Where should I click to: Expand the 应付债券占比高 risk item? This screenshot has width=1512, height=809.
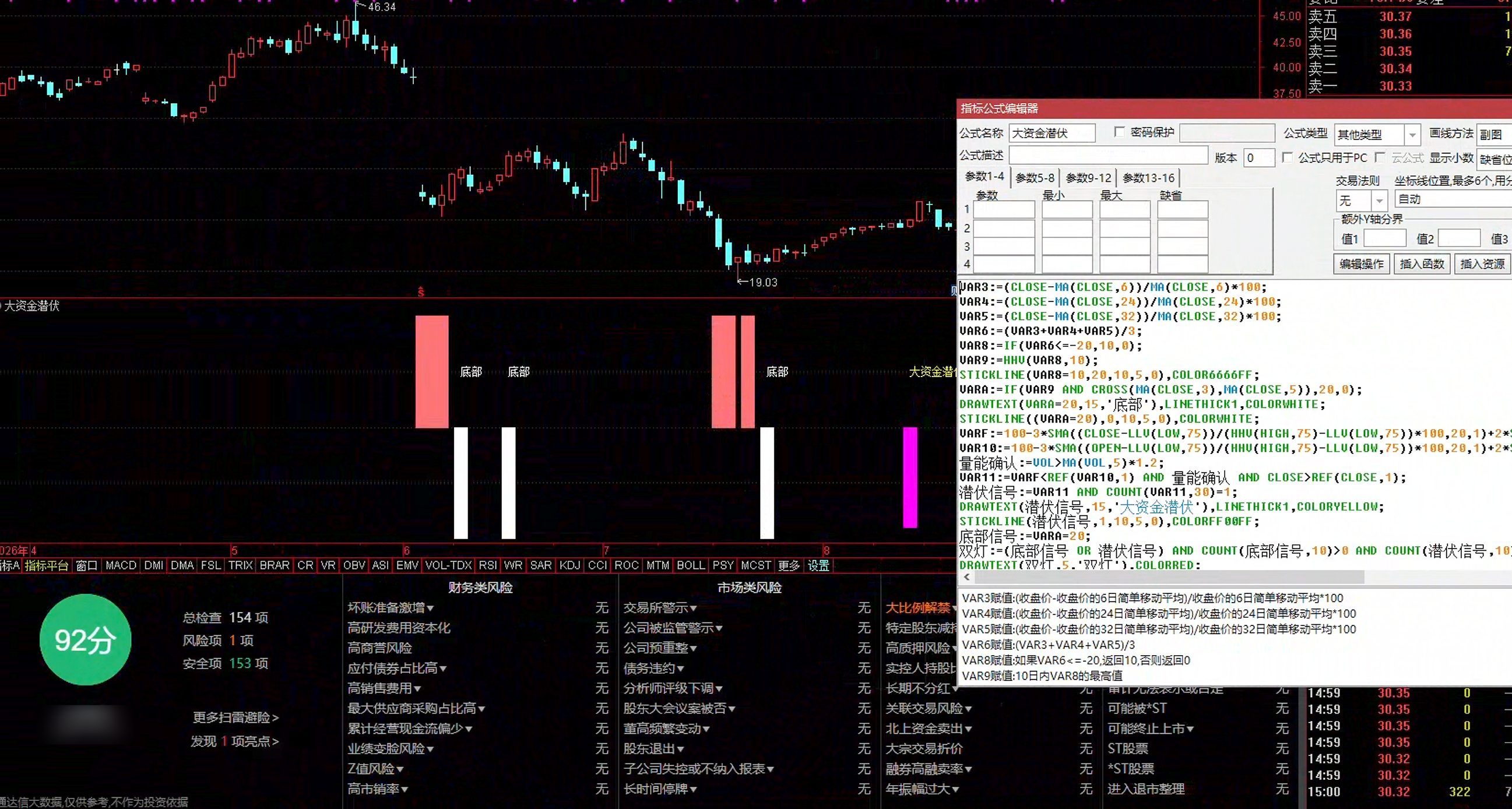point(397,668)
